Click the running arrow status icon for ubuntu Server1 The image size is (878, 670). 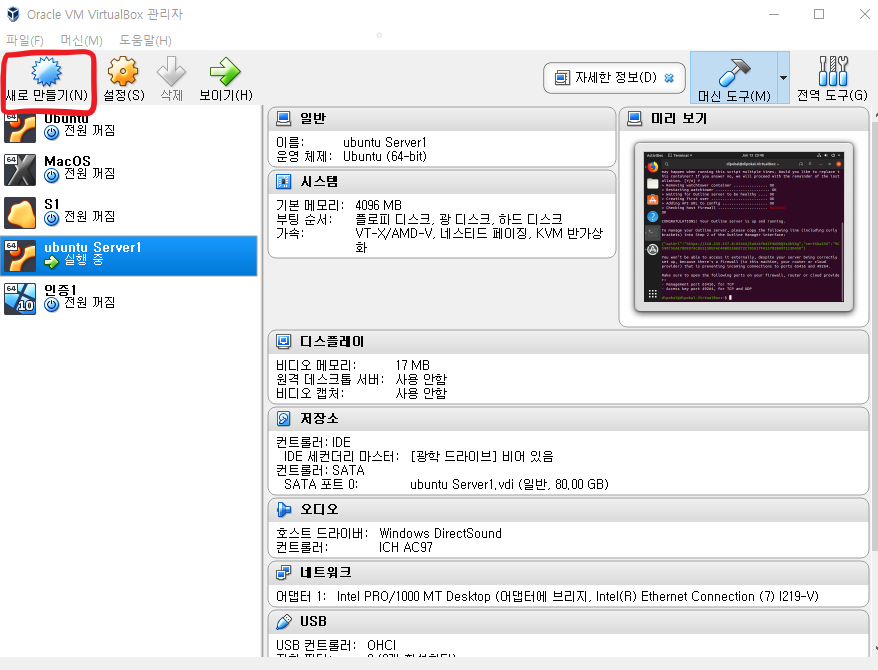coord(52,261)
